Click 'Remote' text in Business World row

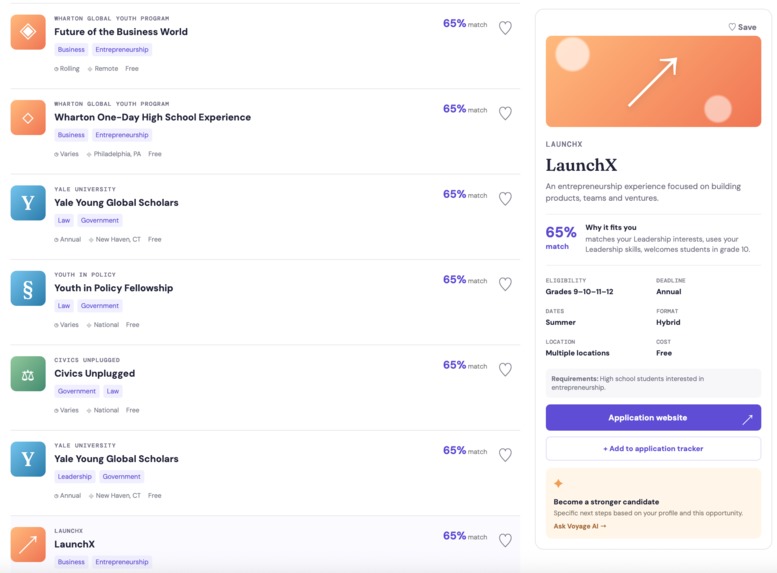[x=107, y=69]
